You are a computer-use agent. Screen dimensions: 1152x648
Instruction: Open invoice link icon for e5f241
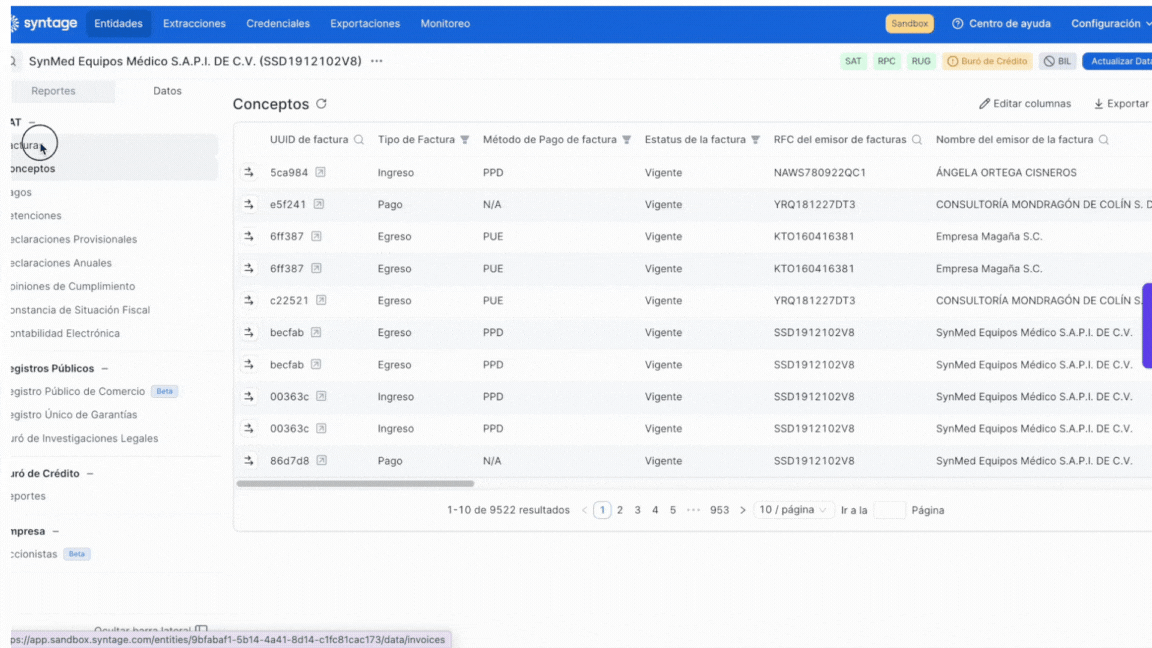(x=318, y=204)
